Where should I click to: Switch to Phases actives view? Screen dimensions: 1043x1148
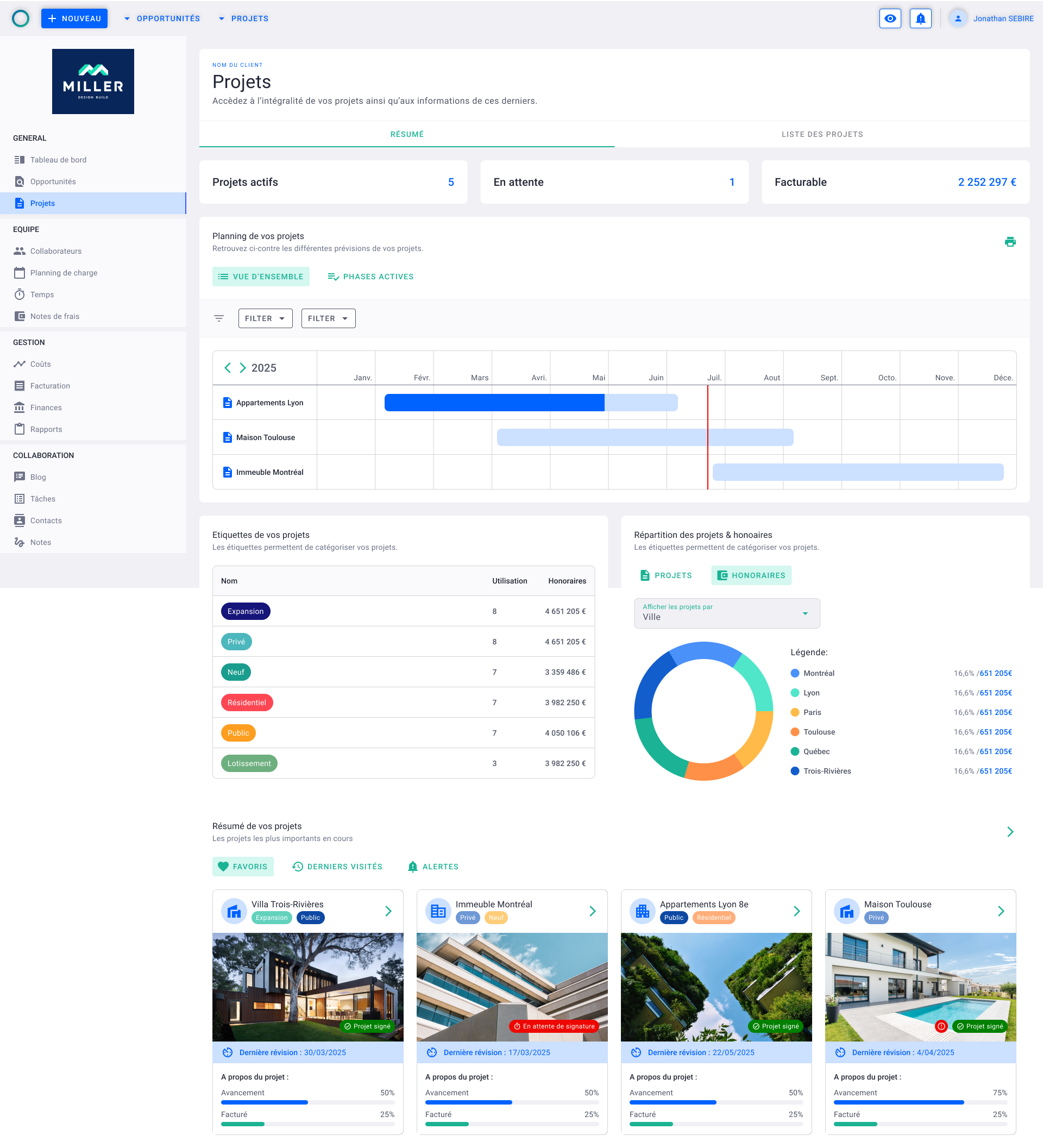click(370, 277)
